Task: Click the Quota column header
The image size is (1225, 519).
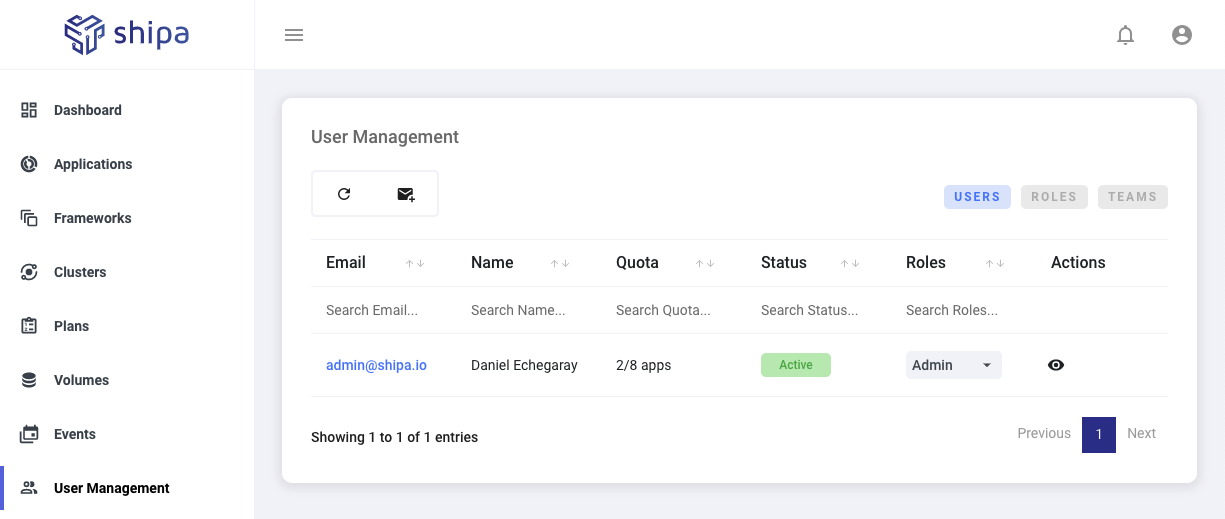Action: tap(637, 263)
